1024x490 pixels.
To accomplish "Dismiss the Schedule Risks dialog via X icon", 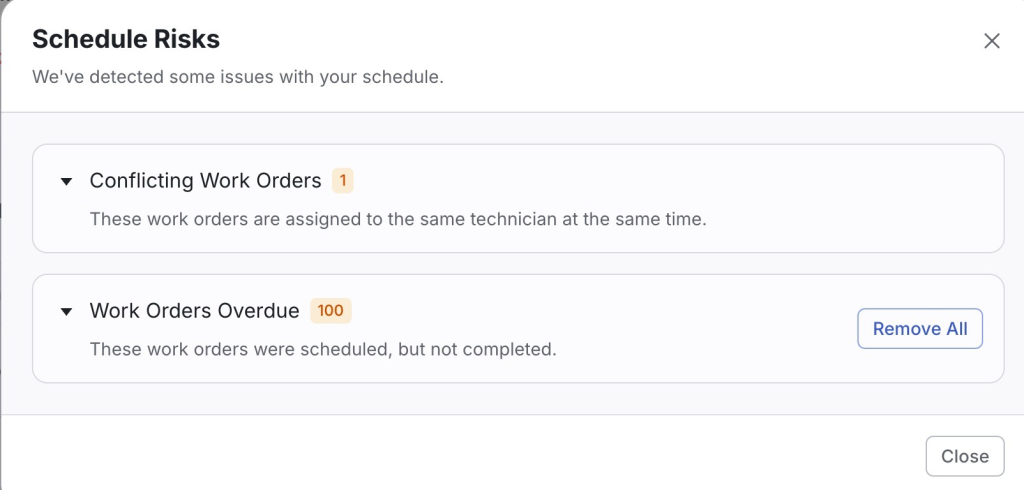I will pos(991,41).
